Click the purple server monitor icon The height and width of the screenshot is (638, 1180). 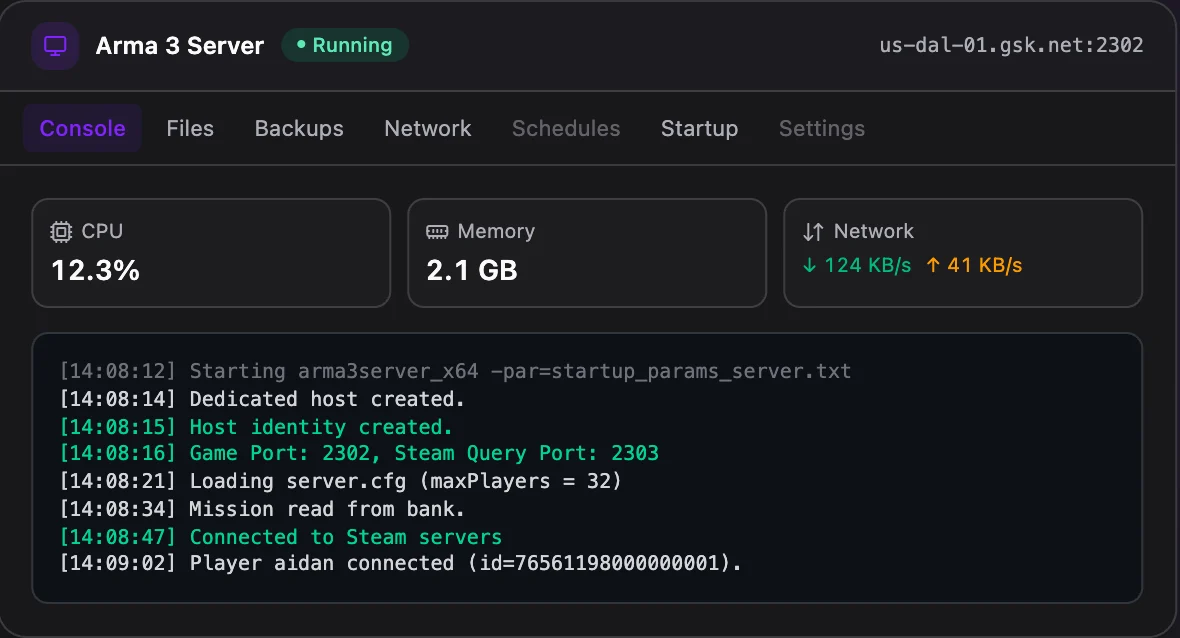coord(55,46)
